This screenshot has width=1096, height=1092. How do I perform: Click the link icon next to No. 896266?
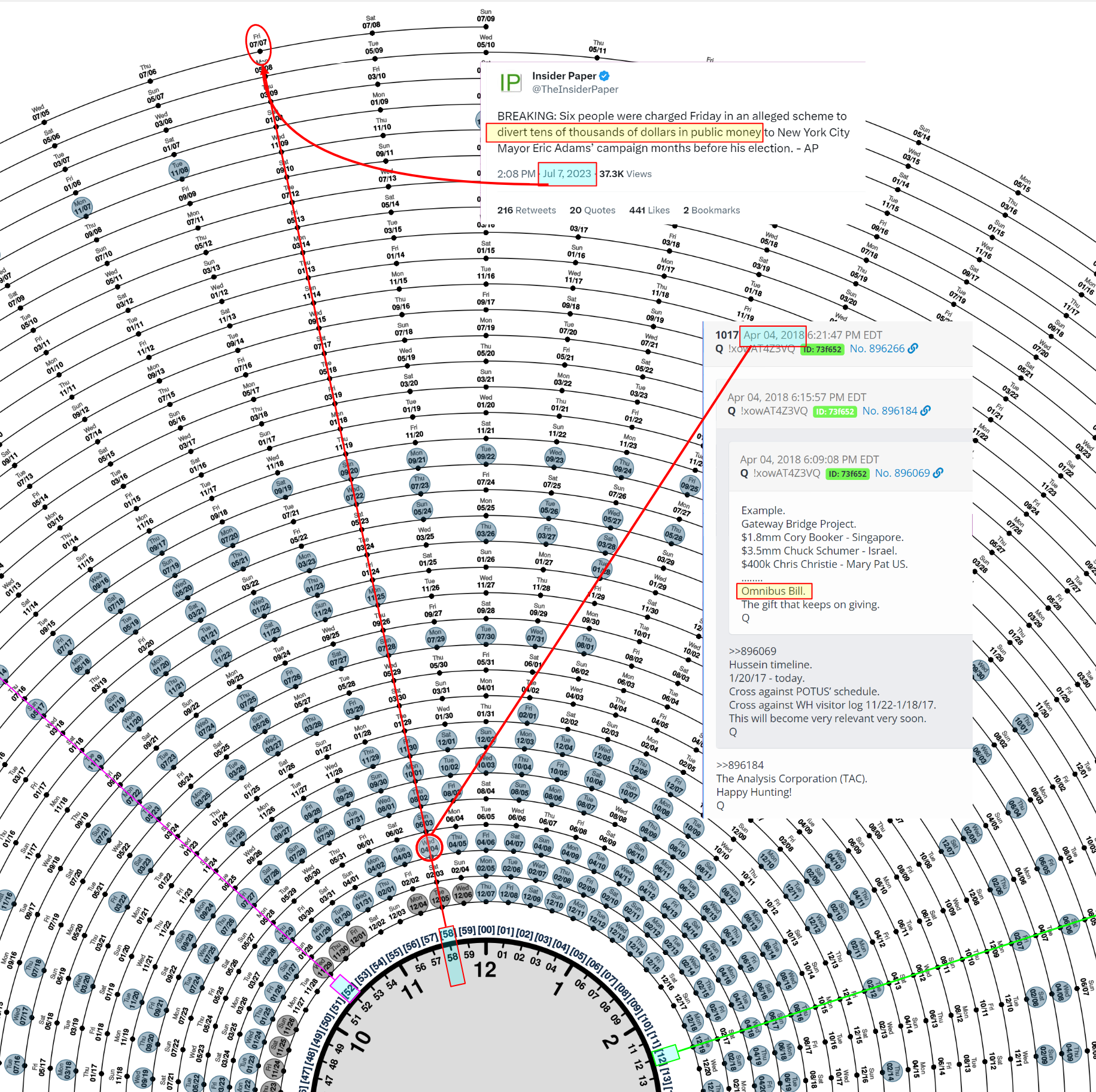click(x=913, y=348)
